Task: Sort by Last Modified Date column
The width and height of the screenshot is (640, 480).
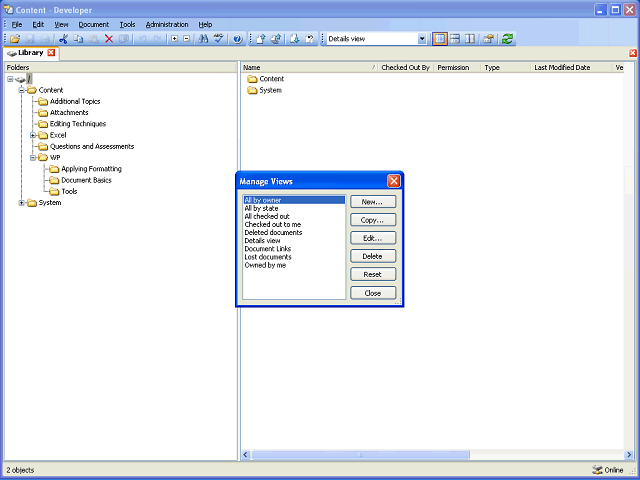Action: [571, 67]
